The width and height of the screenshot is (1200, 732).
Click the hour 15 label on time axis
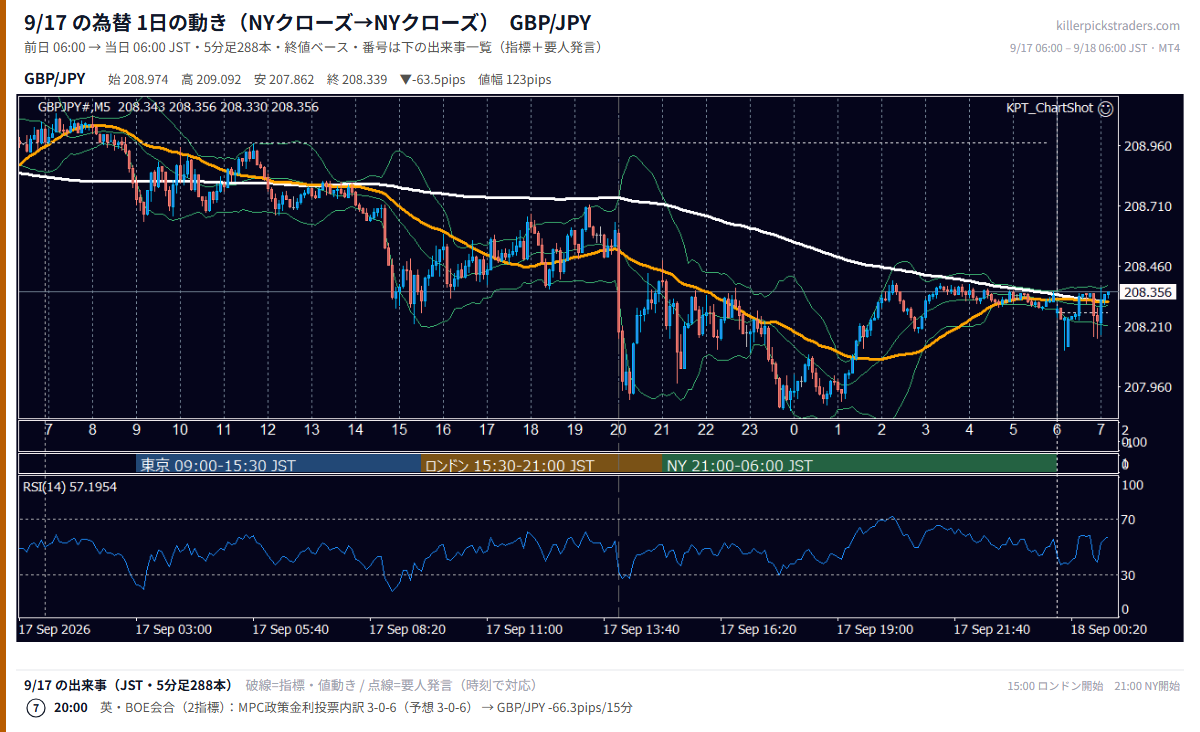click(x=399, y=430)
